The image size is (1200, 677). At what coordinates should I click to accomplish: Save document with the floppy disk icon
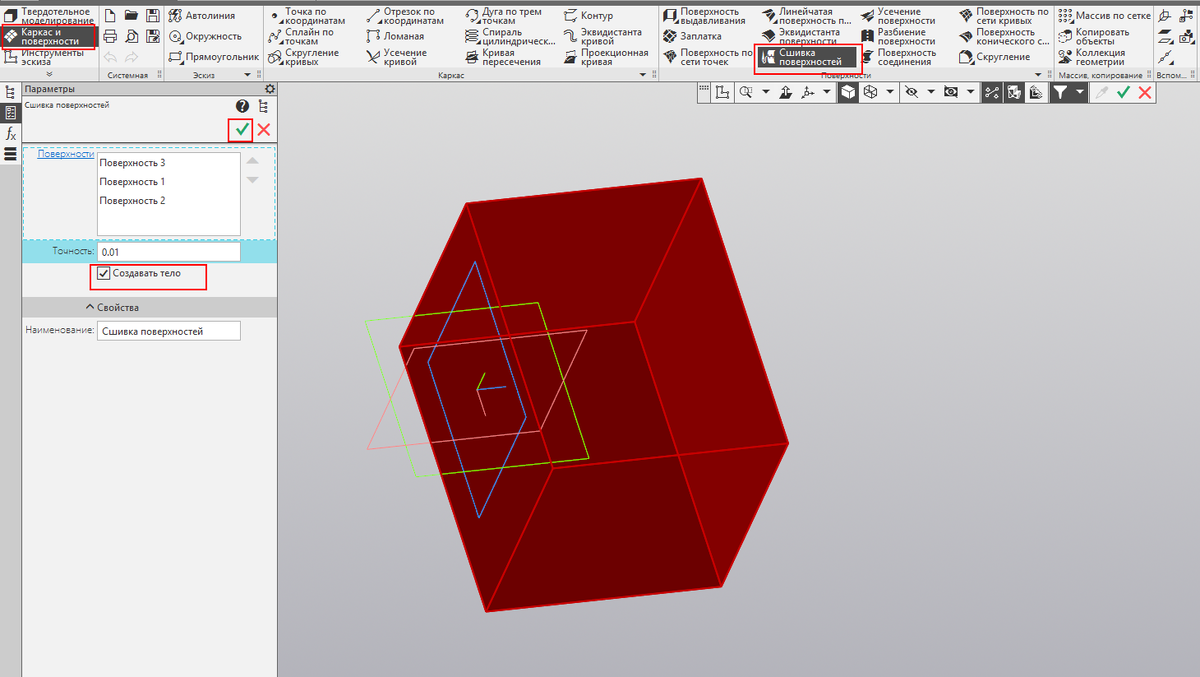pos(153,15)
